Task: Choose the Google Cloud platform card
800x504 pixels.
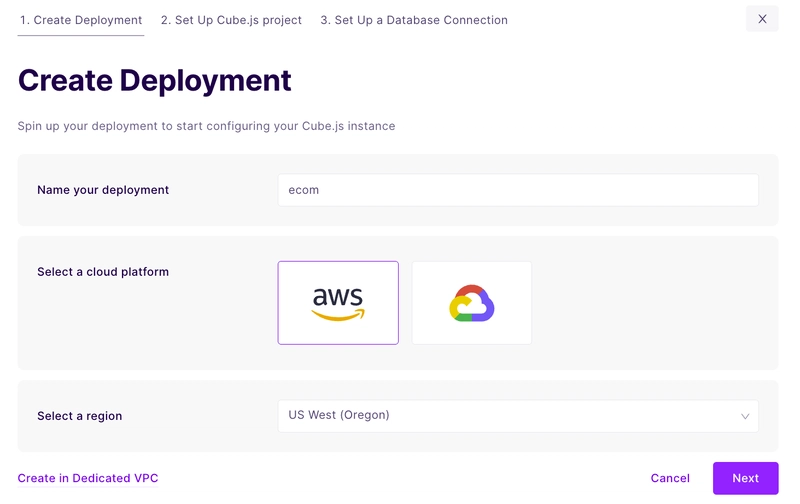Action: pos(471,303)
